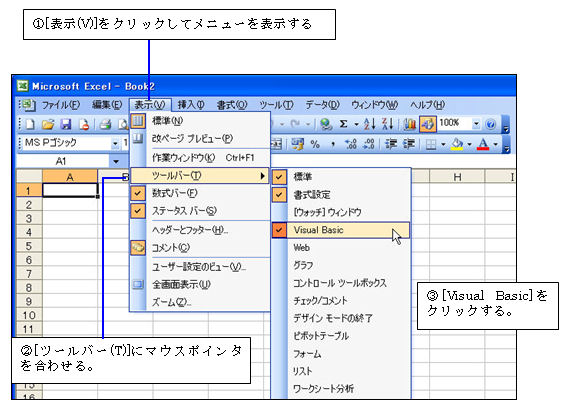The height and width of the screenshot is (417, 568).
Task: Open the ウィンドウ(W) menu
Action: pyautogui.click(x=374, y=105)
